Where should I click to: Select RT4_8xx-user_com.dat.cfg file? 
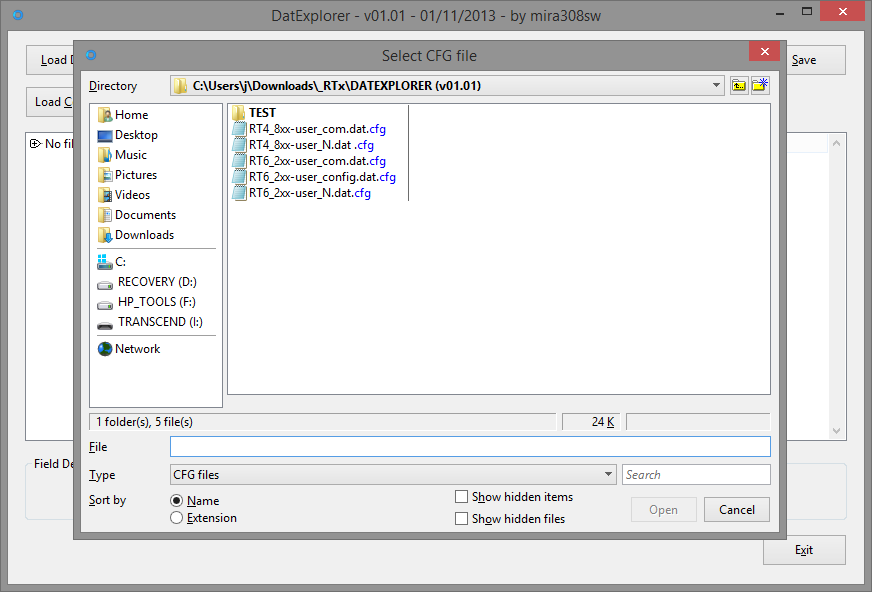point(317,129)
